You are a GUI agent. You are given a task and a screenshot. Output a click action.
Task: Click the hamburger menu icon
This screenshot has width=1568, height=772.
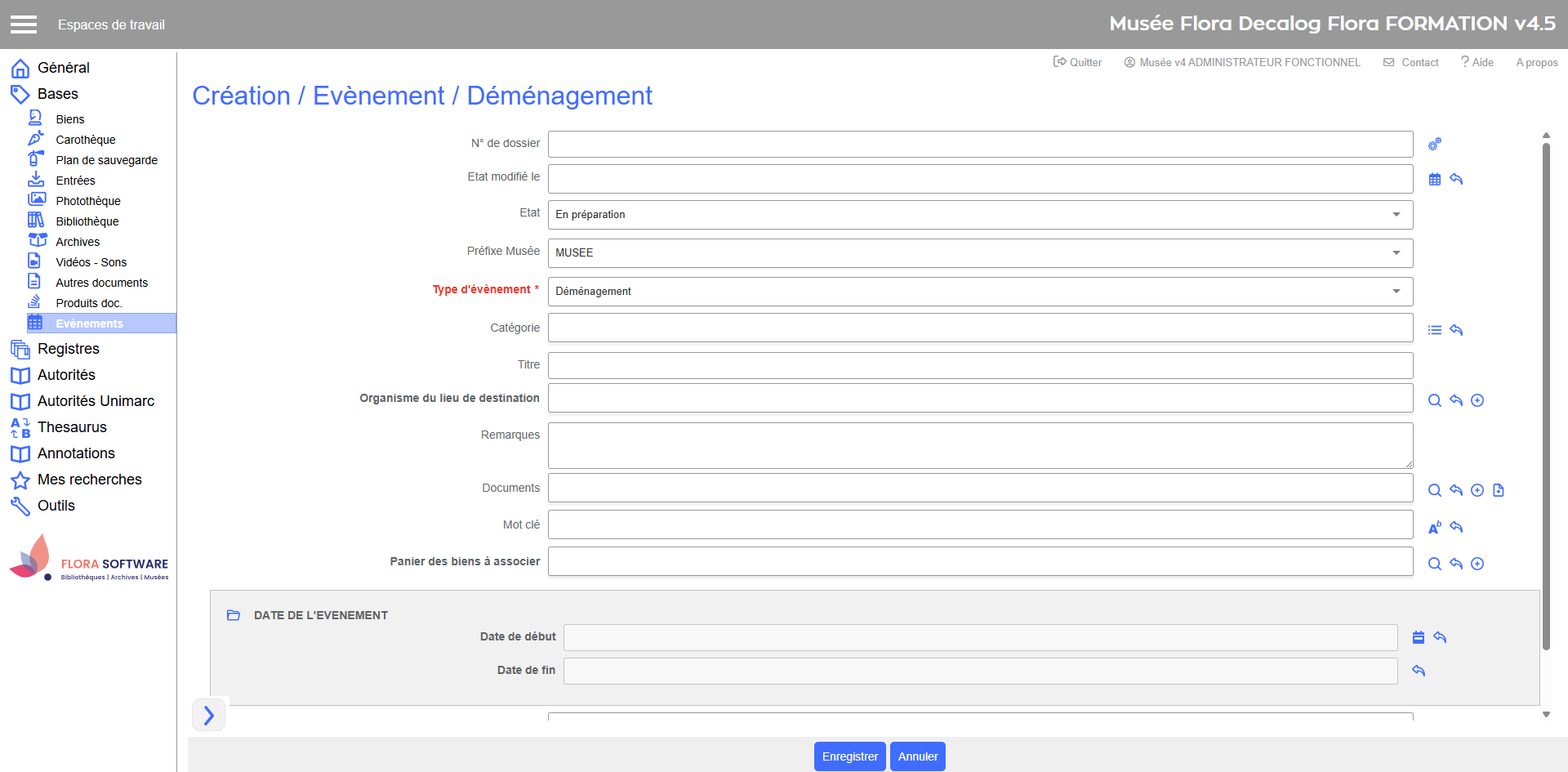pos(24,25)
